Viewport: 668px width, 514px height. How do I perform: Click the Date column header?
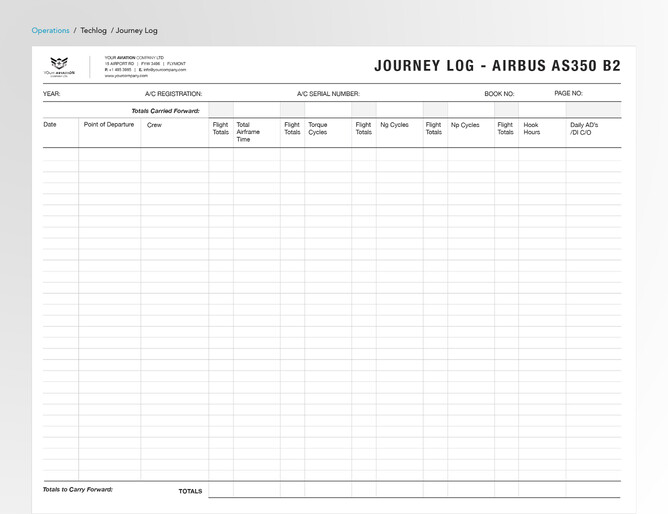coord(50,125)
